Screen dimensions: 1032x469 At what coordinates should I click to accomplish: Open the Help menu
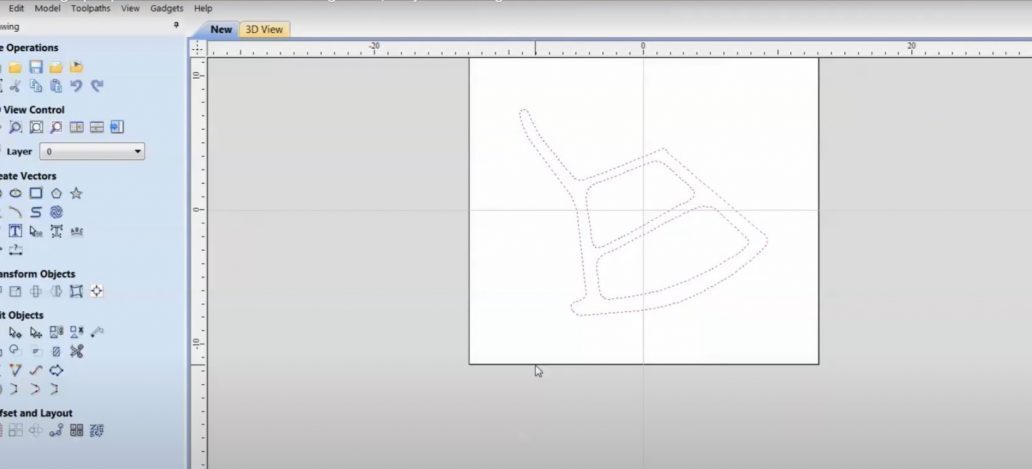tap(203, 9)
